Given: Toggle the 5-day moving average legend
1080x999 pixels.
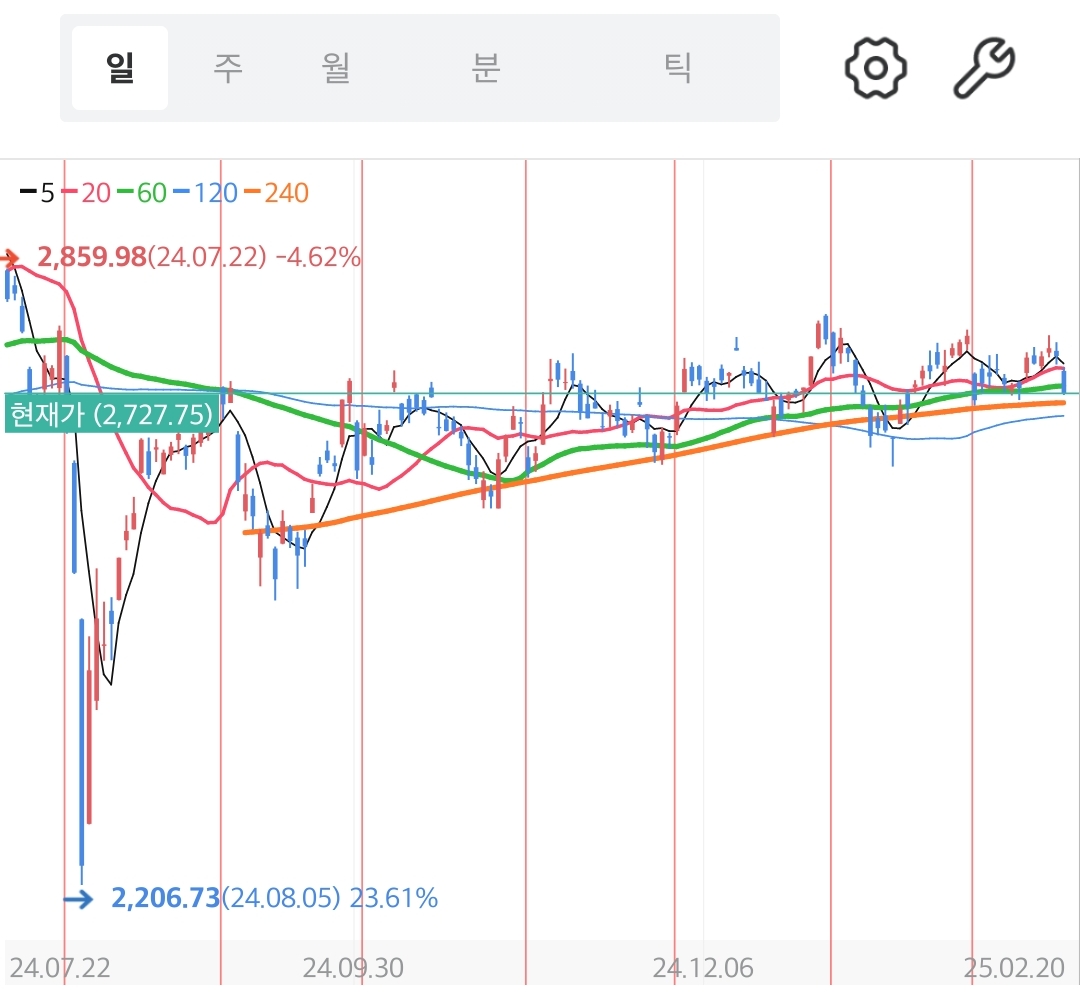Looking at the screenshot, I should click(38, 193).
